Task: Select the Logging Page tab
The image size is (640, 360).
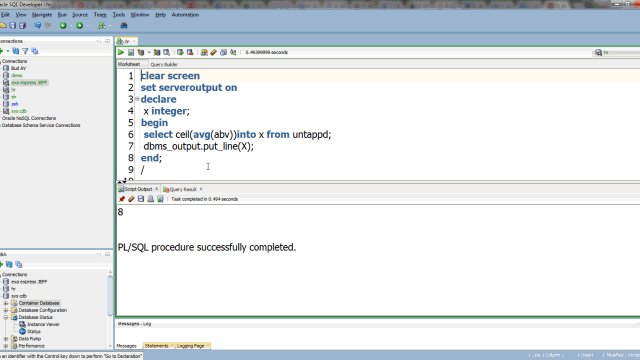Action: click(x=191, y=346)
